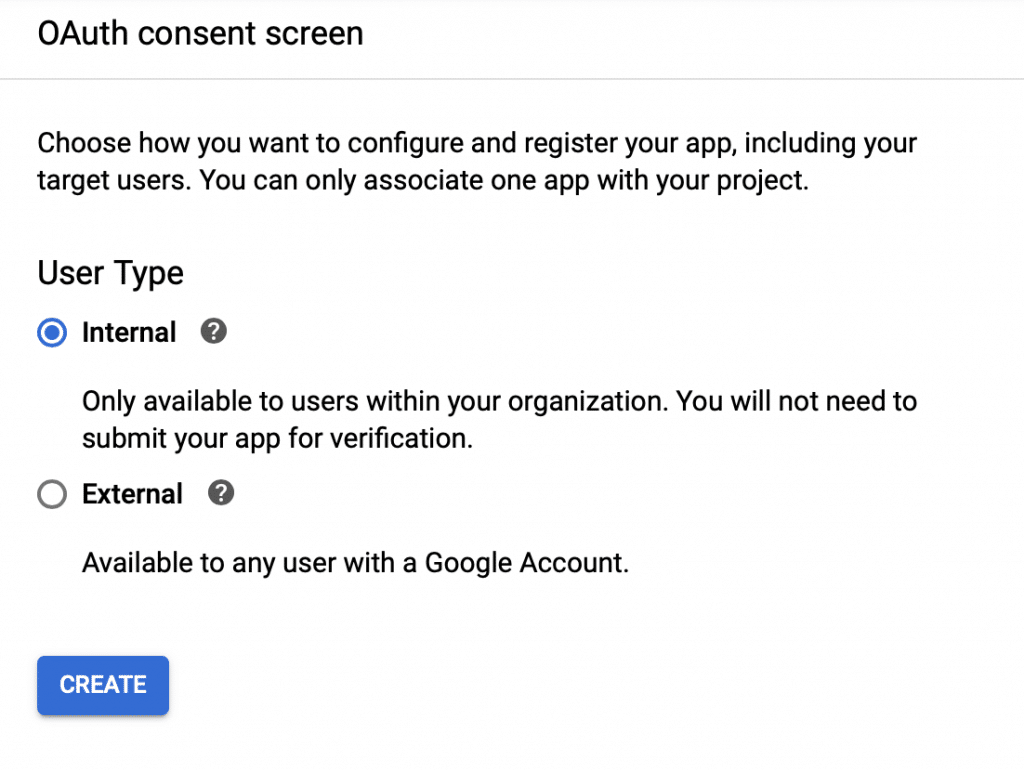The height and width of the screenshot is (771, 1024).
Task: Click the help icon next to Internal
Action: click(x=213, y=332)
